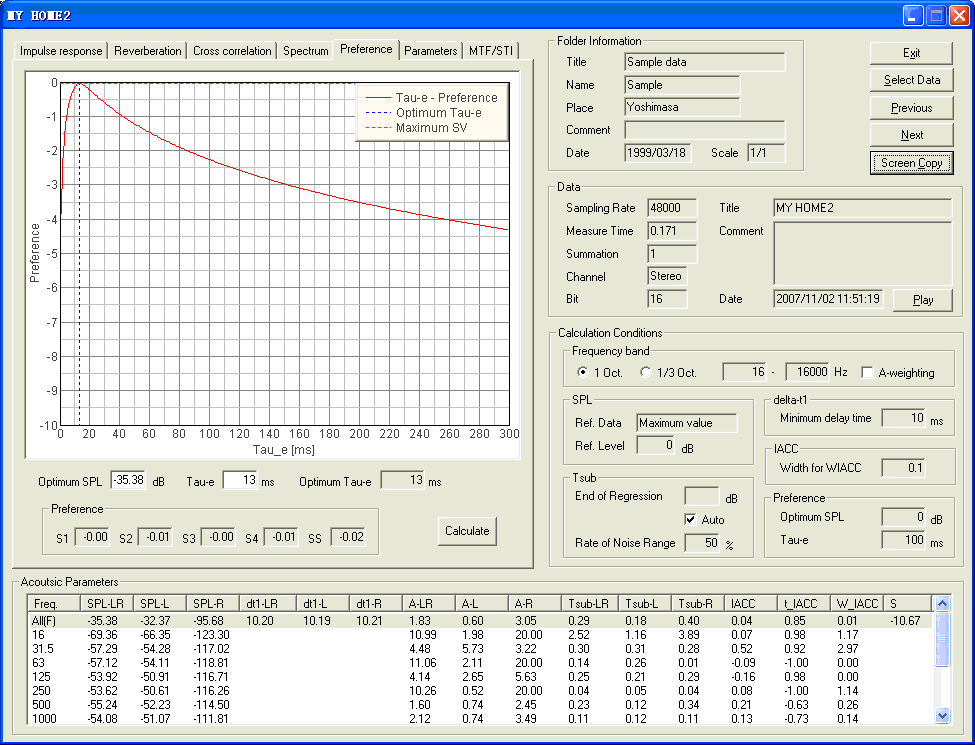Click the Scale field showing 1/1
Viewport: 975px width, 745px height.
tap(766, 153)
